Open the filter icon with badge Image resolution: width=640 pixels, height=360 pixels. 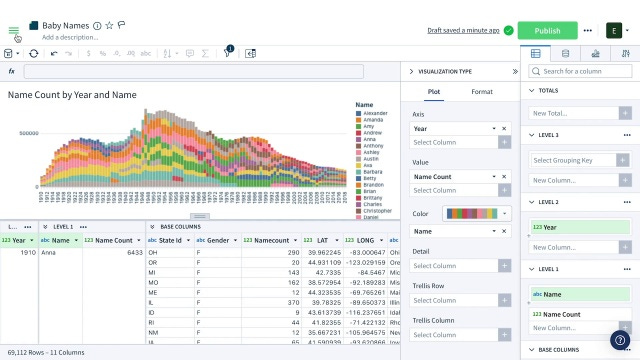click(227, 53)
